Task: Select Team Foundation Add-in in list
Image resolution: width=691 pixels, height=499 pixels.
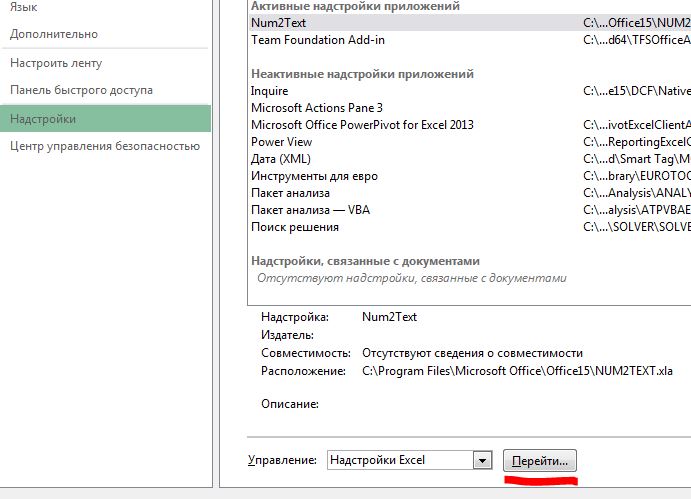Action: pyautogui.click(x=317, y=40)
